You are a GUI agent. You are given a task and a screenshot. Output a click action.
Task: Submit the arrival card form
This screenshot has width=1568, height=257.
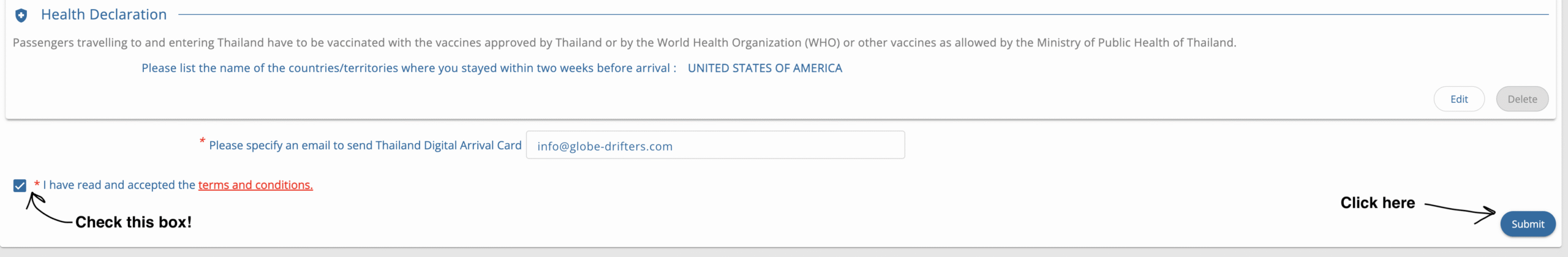coord(1527,224)
